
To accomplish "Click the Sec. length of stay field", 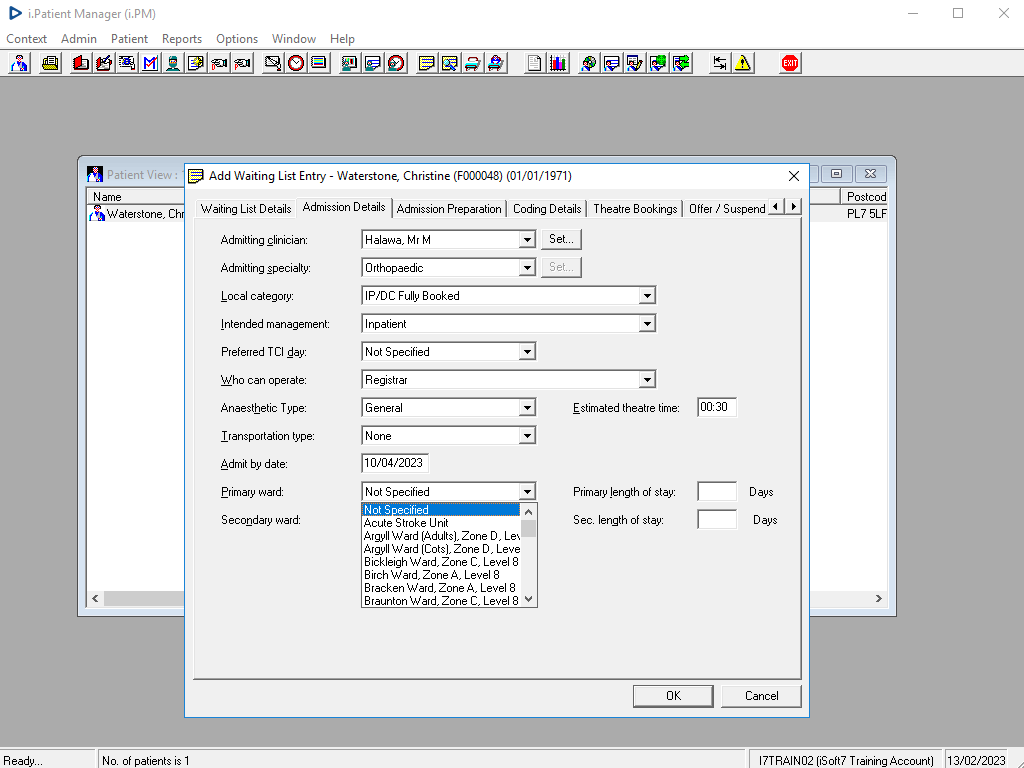I will (716, 520).
